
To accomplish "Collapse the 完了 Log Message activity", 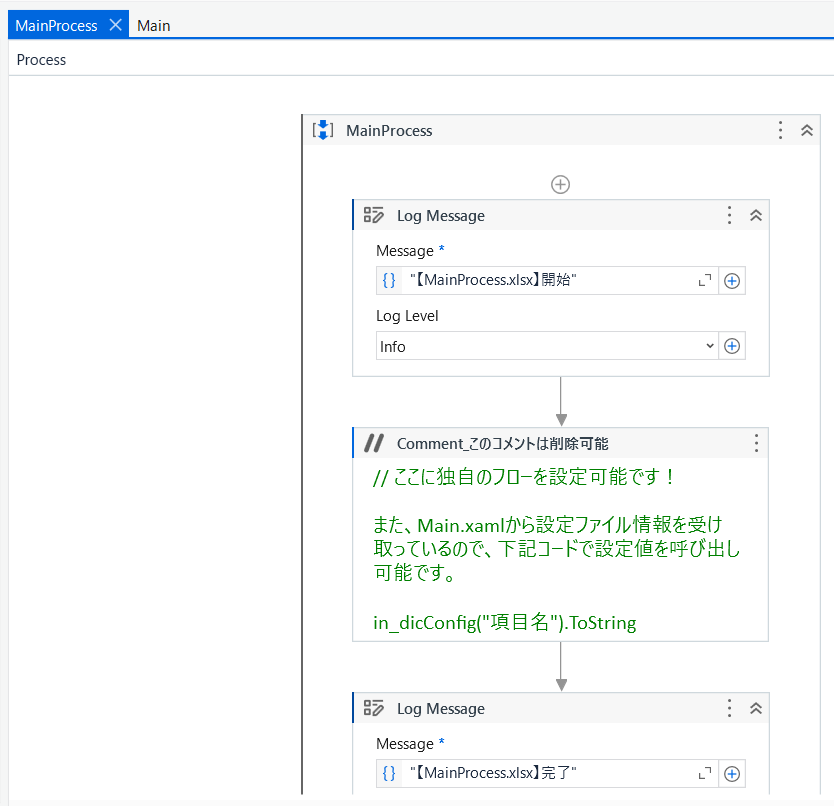I will click(x=756, y=708).
